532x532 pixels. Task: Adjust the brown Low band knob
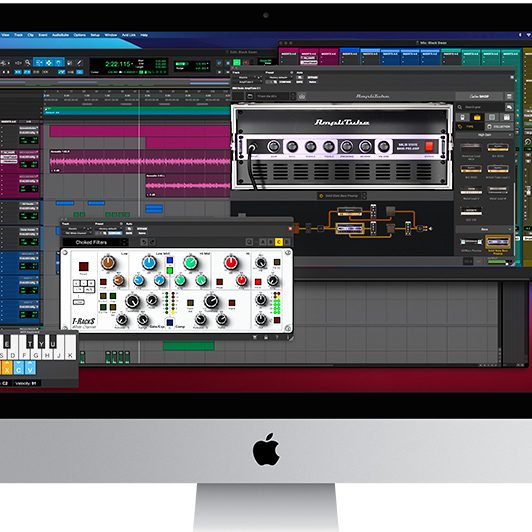coord(108,262)
